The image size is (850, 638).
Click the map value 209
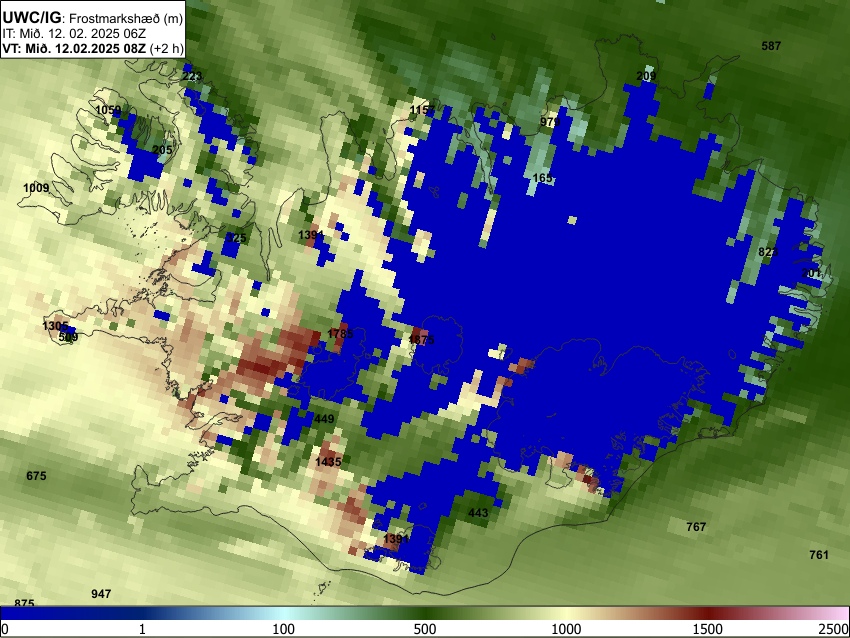646,76
